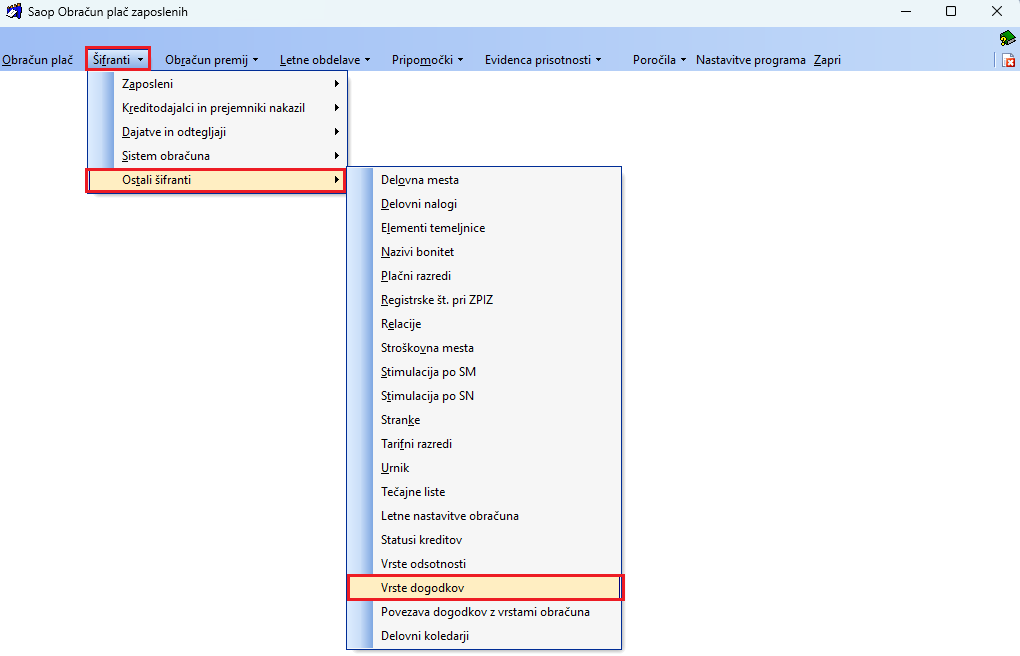The image size is (1020, 656).
Task: Click the red X document icon
Action: (1008, 61)
